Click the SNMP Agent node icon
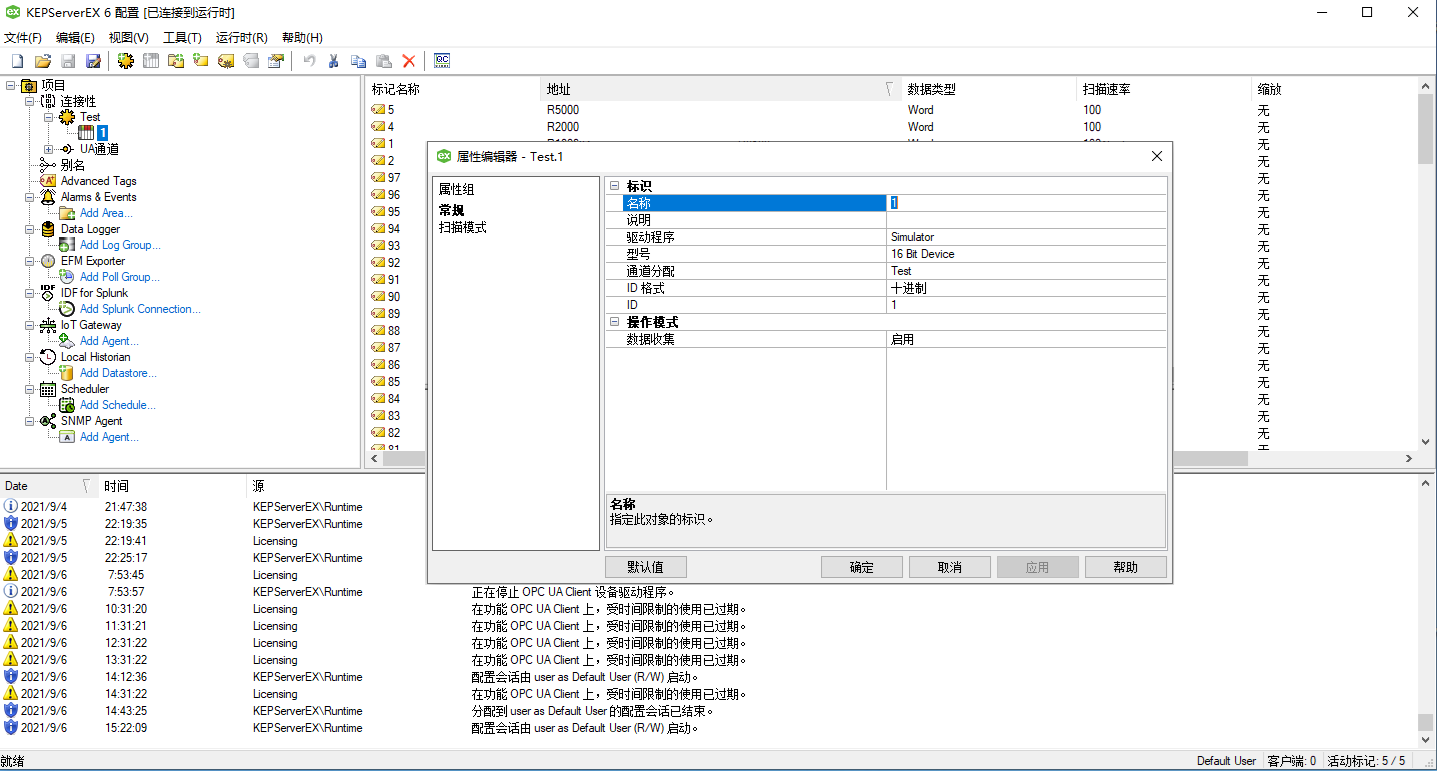This screenshot has height=771, width=1437. [48, 421]
